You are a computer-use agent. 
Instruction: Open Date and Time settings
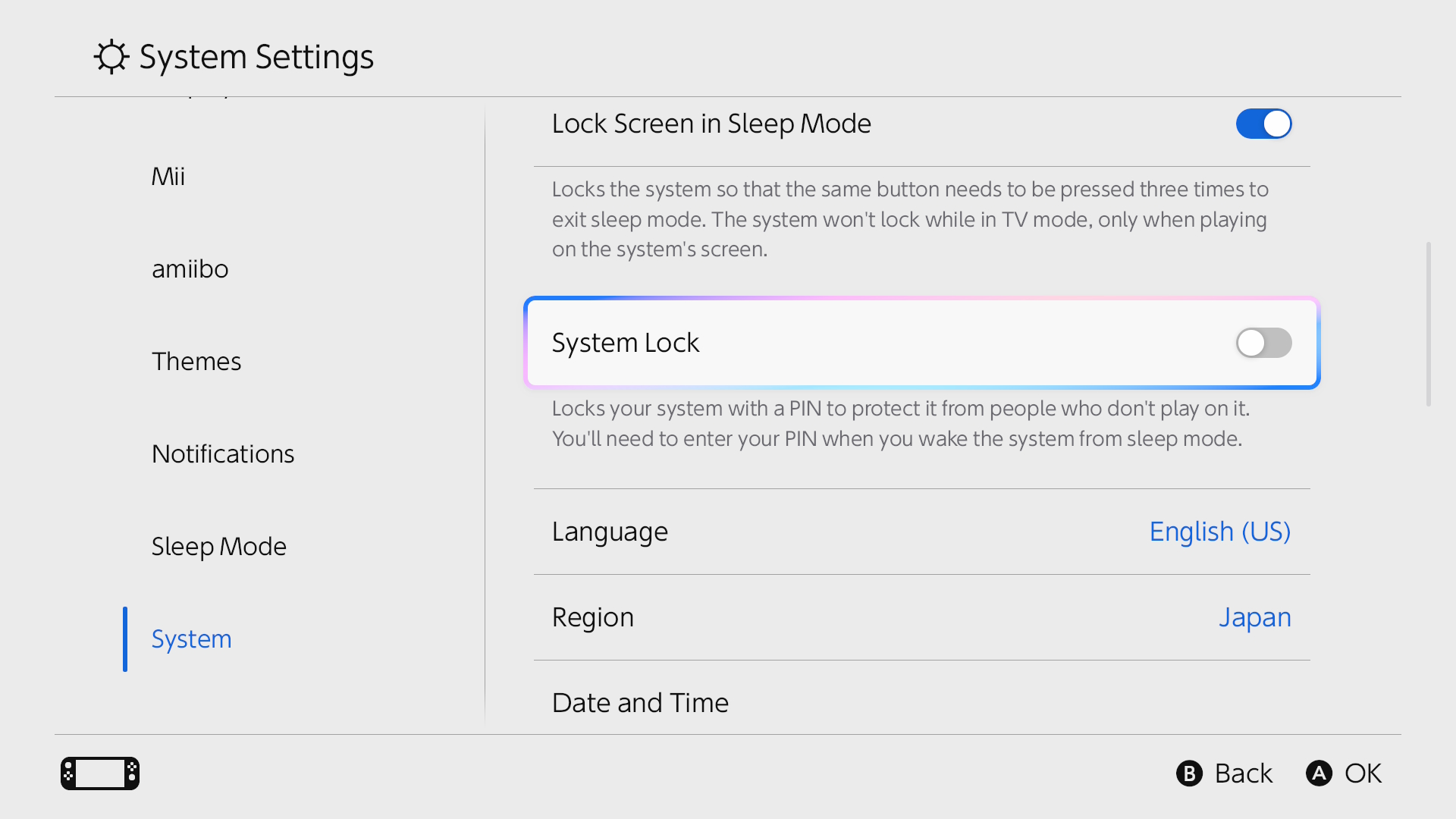640,702
